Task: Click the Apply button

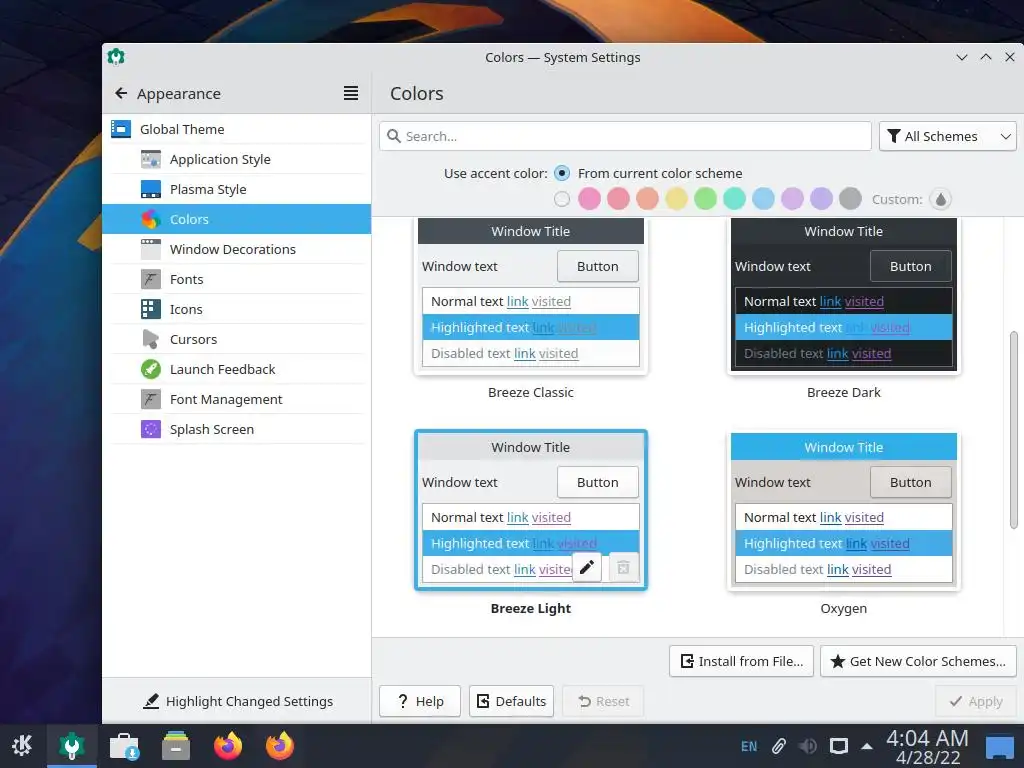Action: 976,701
